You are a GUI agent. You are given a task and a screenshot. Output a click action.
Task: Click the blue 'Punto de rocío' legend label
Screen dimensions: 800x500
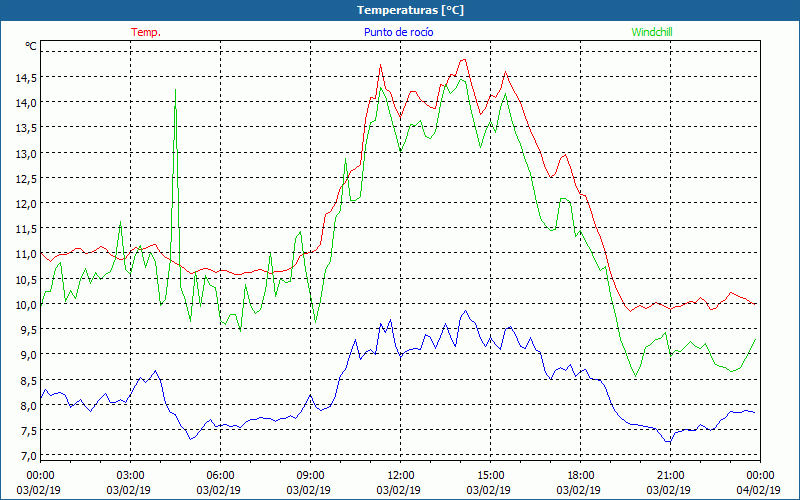point(398,32)
